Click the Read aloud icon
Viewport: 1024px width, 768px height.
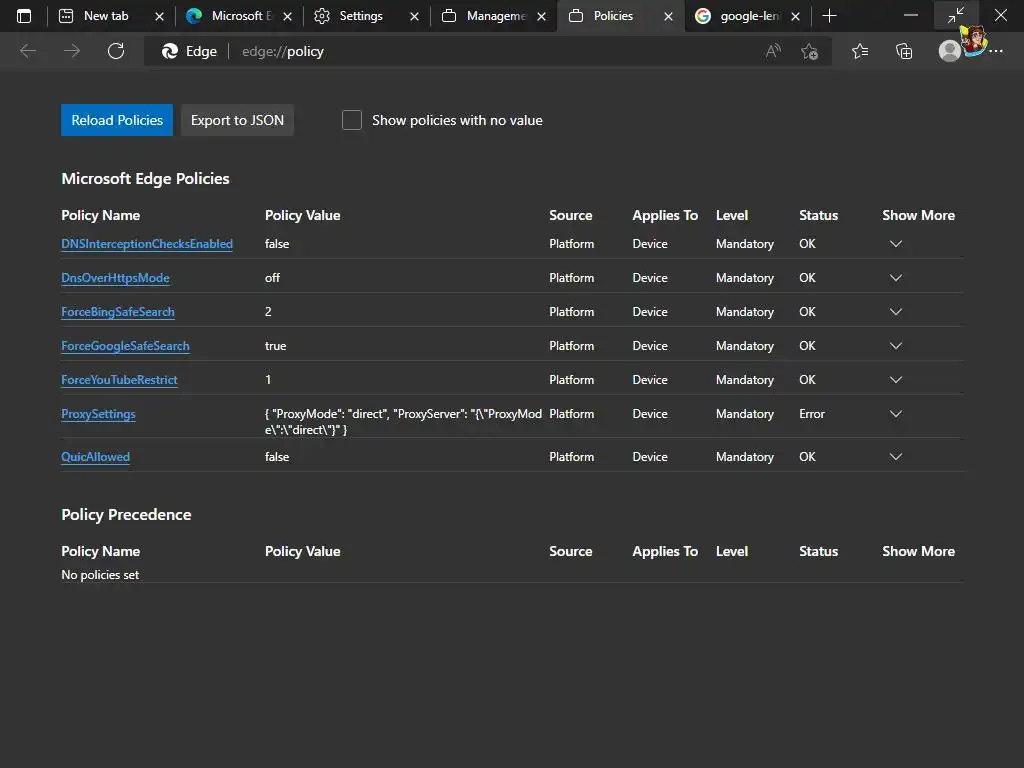coord(773,51)
